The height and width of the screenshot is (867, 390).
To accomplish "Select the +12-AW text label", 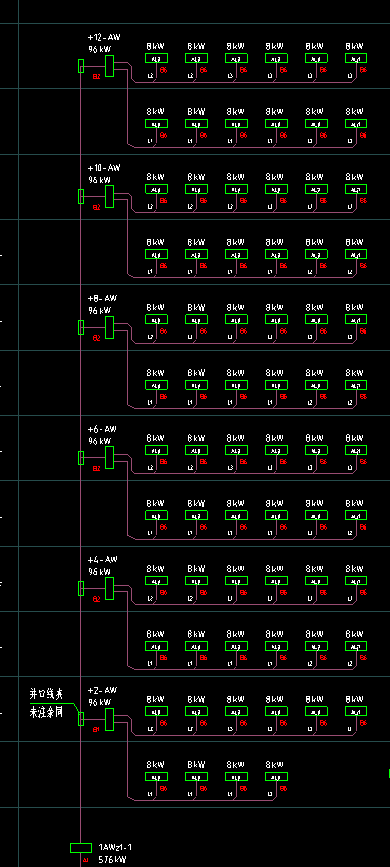I will pos(104,37).
